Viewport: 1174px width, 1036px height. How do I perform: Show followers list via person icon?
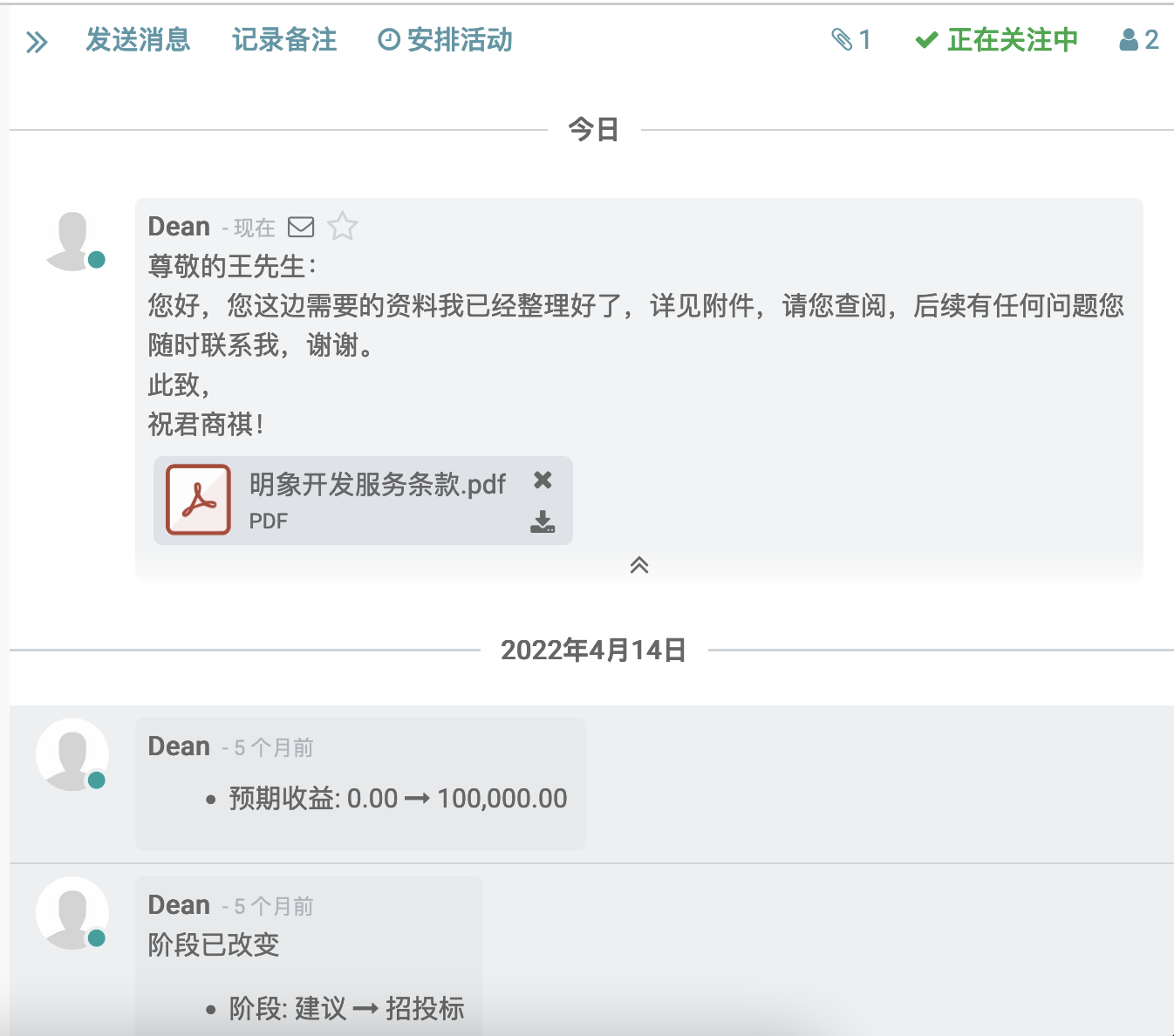click(1138, 40)
